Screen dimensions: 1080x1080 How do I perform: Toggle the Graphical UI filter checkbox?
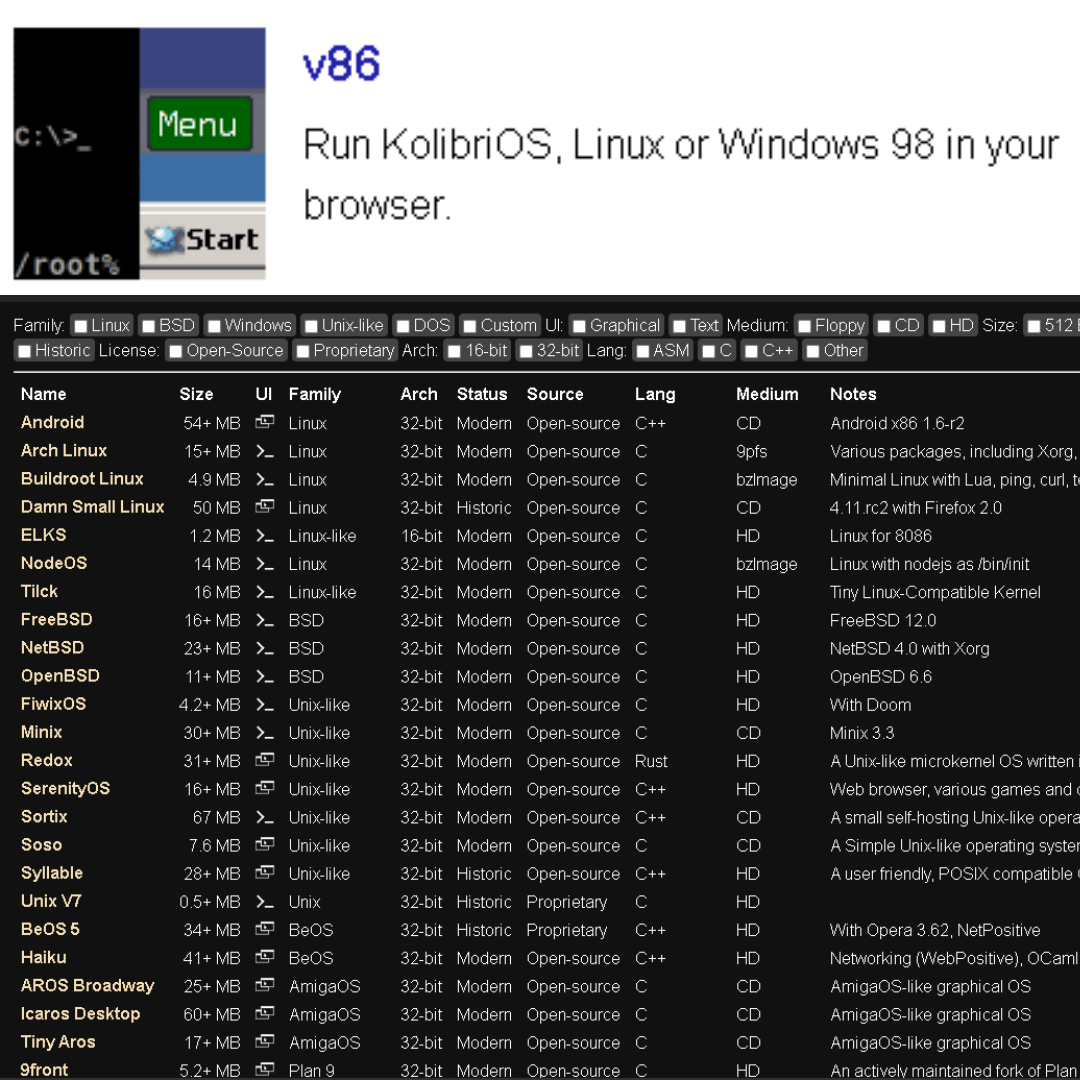point(579,326)
